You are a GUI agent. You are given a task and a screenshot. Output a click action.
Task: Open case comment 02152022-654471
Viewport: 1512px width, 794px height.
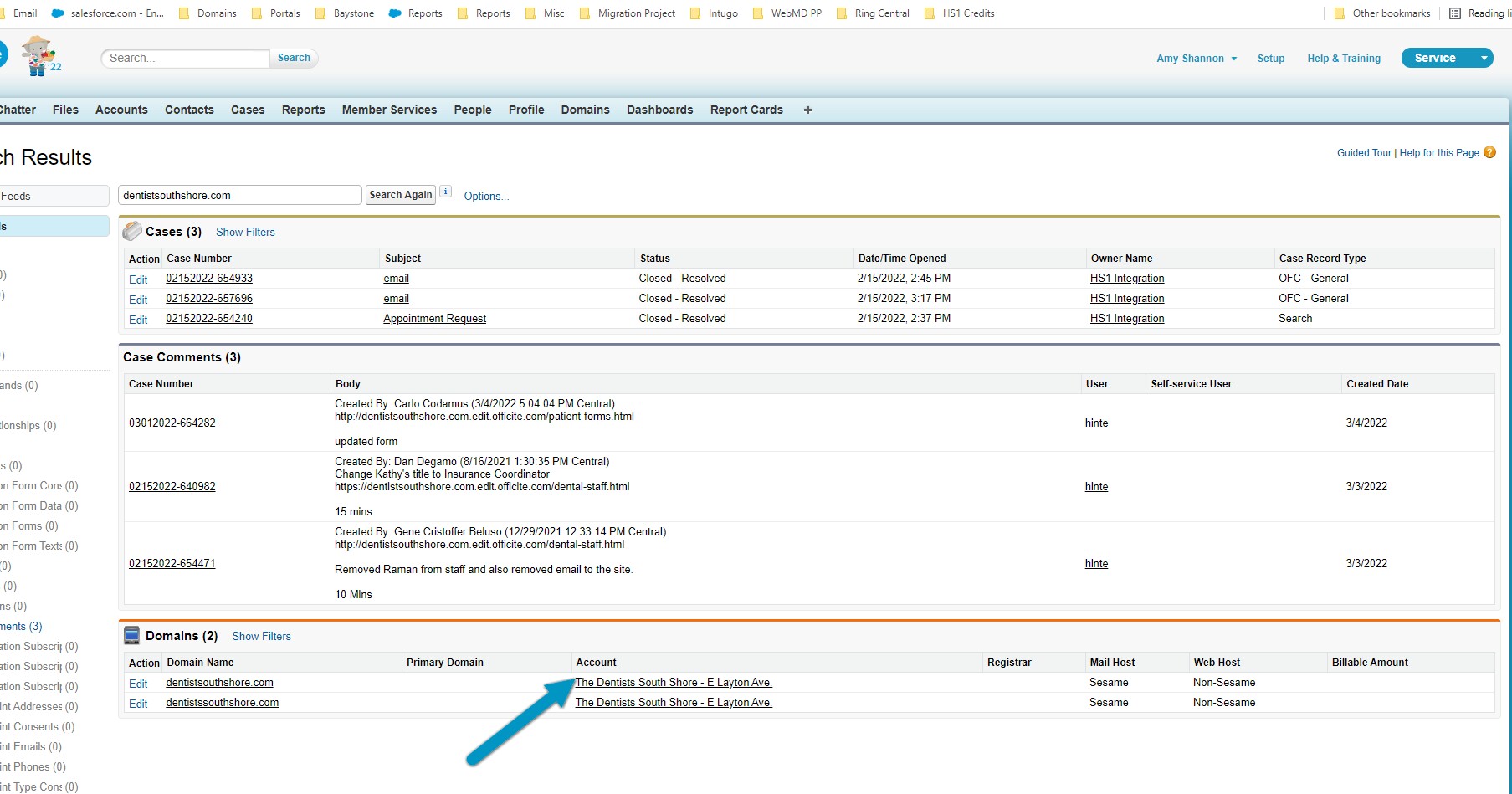172,564
